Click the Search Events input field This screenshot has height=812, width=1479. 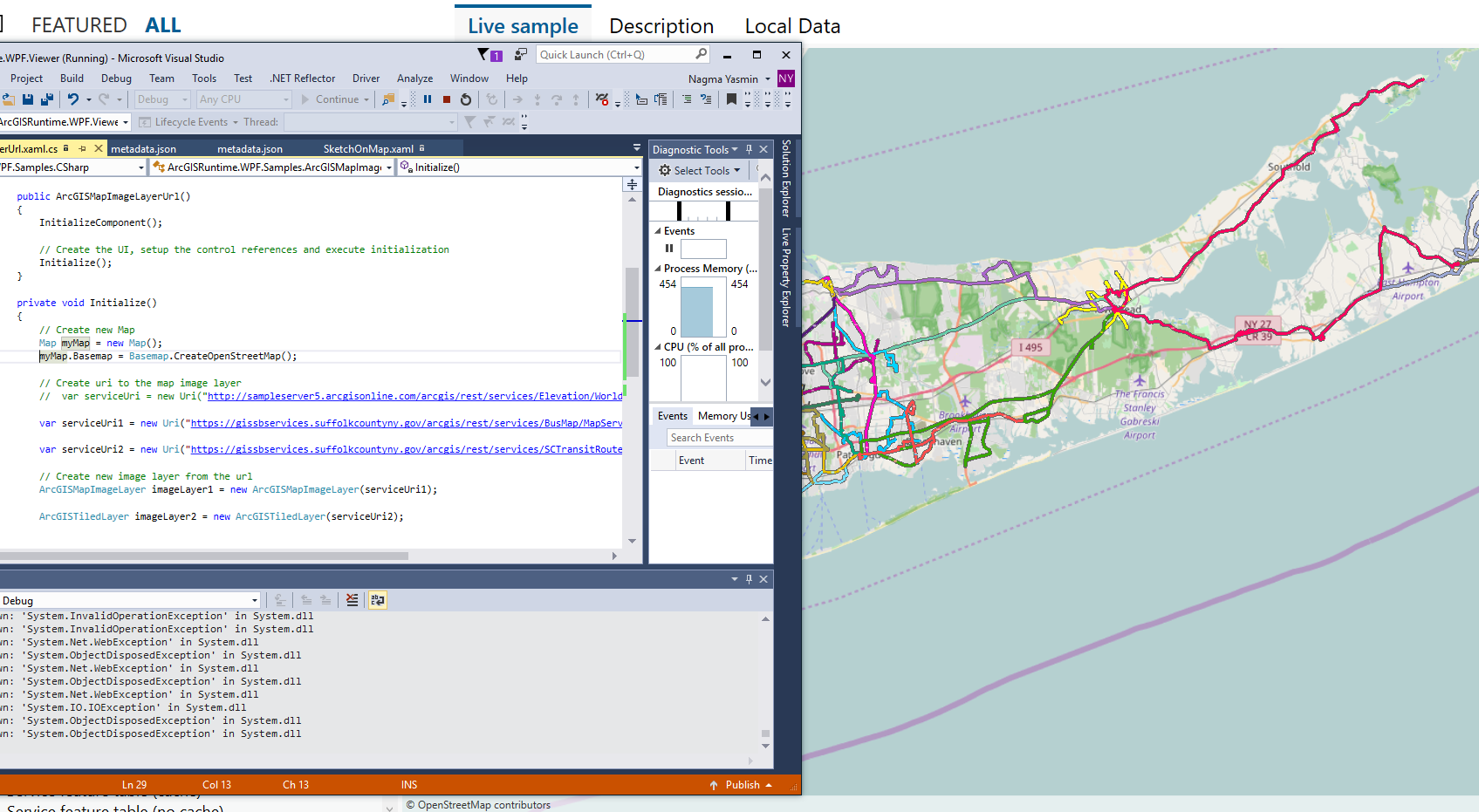click(x=720, y=438)
